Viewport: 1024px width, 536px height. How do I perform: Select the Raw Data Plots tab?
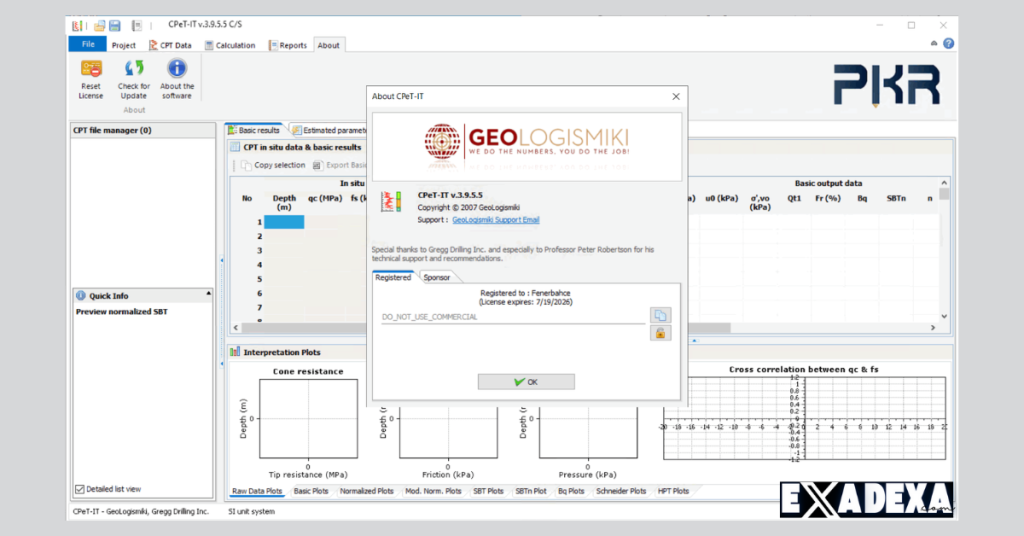[257, 491]
